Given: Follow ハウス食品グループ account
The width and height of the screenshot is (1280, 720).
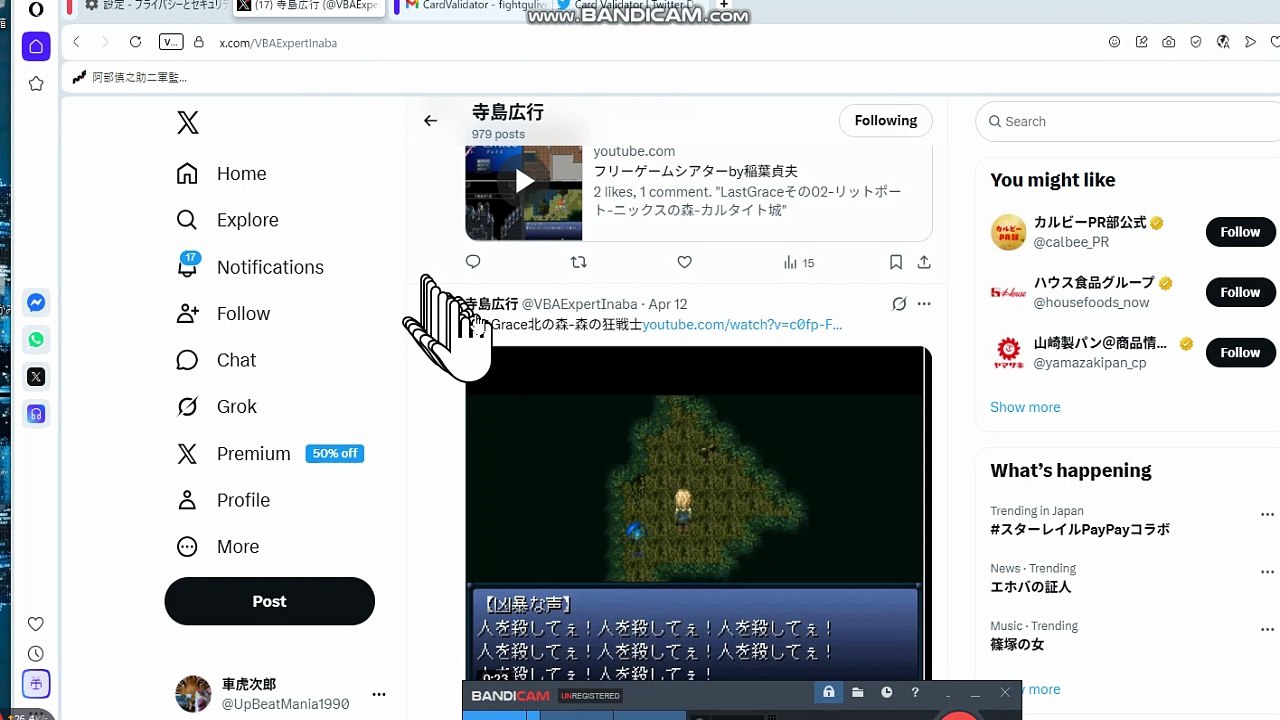Looking at the screenshot, I should (1240, 292).
